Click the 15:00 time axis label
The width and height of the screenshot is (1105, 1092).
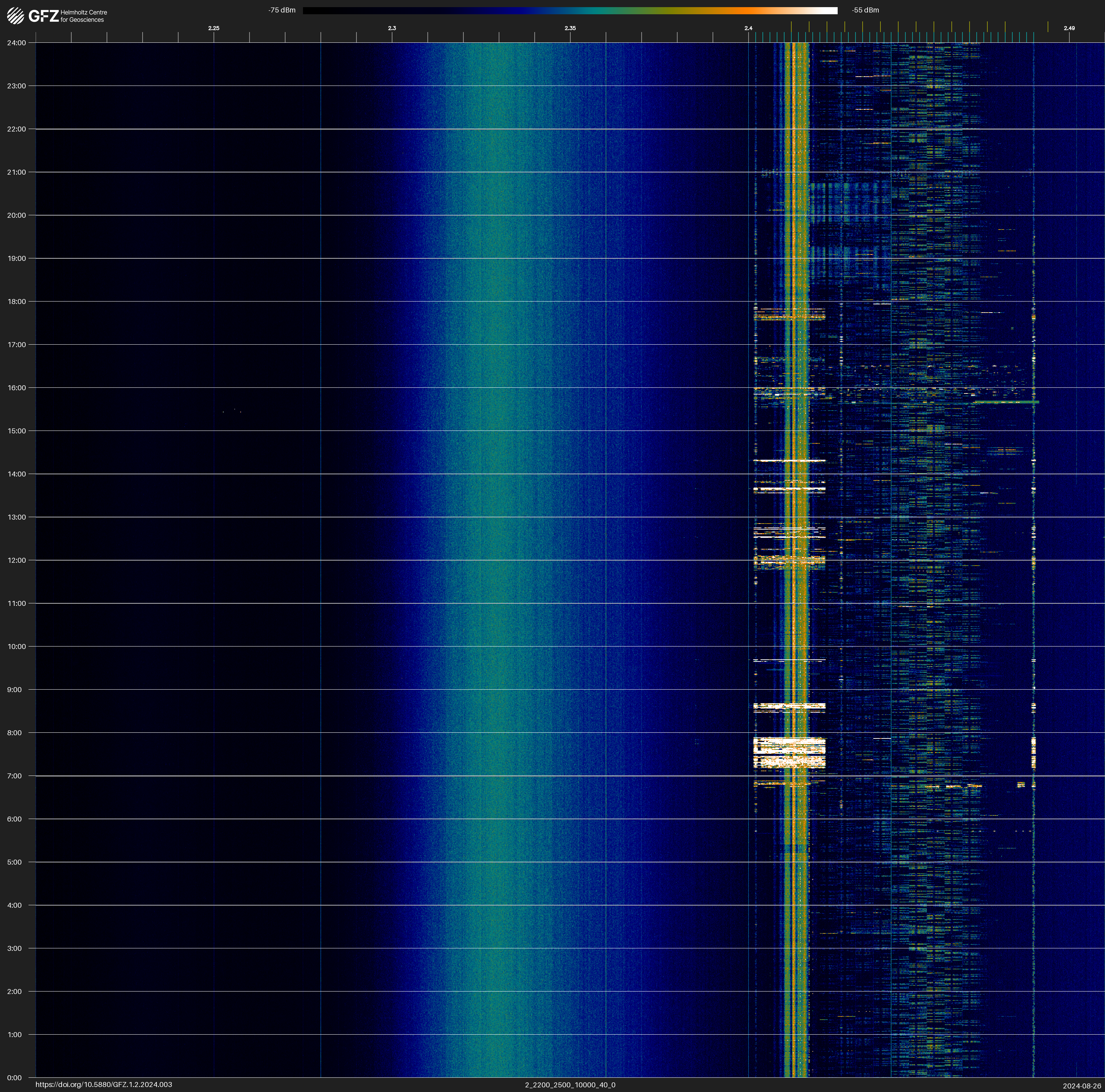(x=17, y=431)
